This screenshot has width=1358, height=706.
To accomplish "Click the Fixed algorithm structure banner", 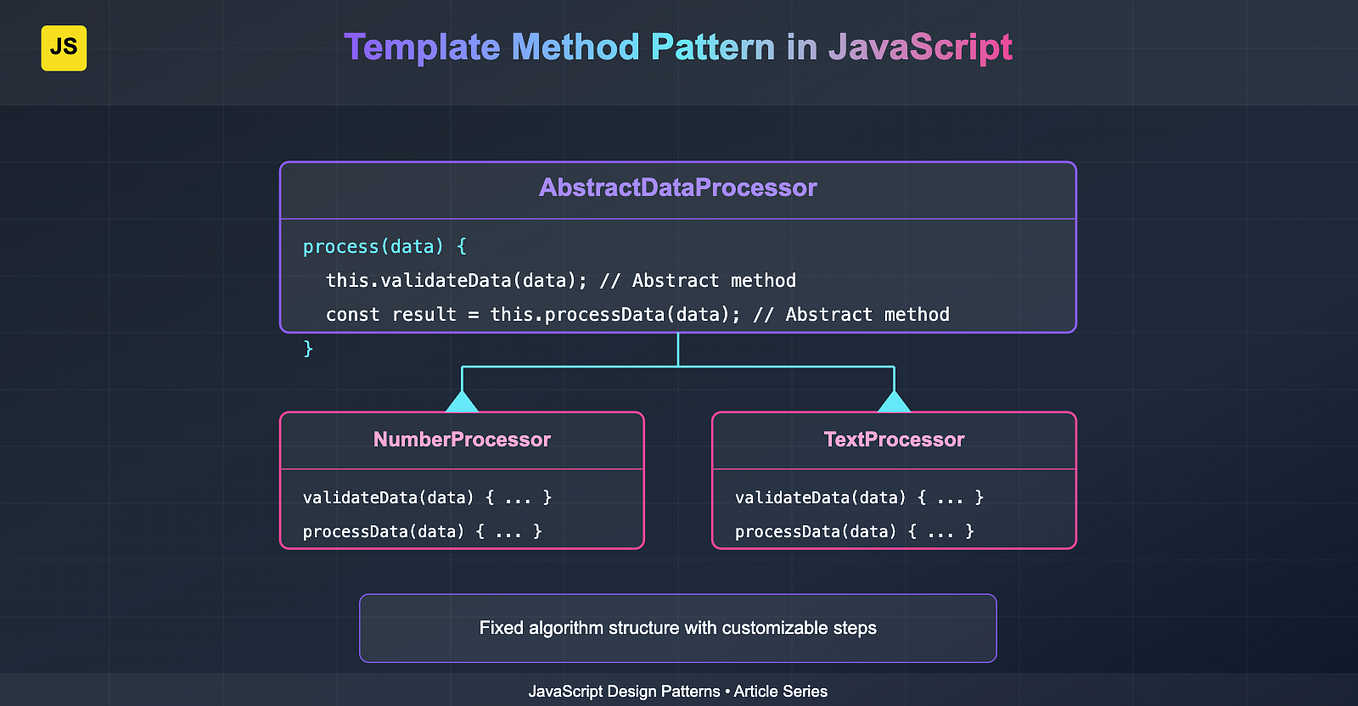I will click(678, 628).
